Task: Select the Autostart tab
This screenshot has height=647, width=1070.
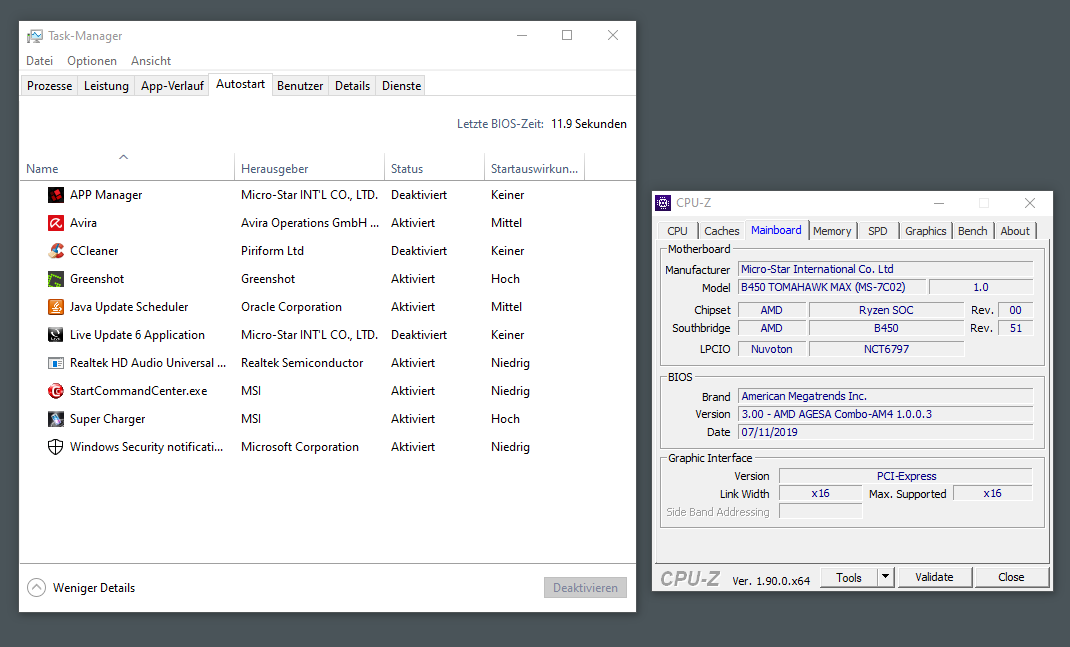Action: [240, 84]
